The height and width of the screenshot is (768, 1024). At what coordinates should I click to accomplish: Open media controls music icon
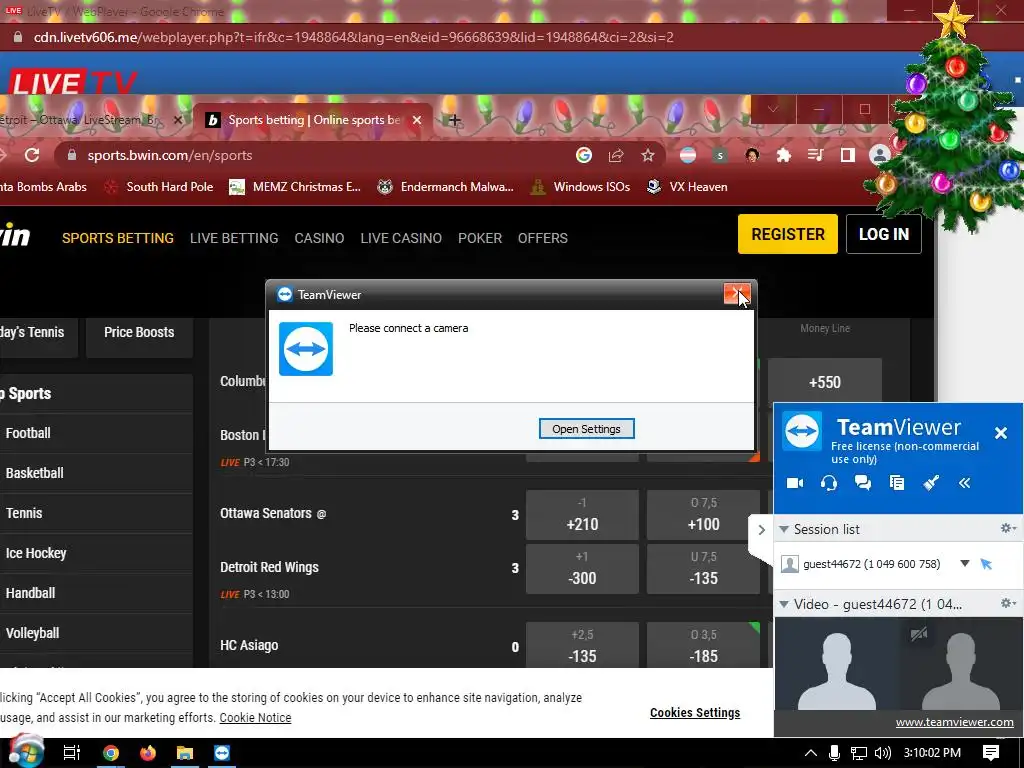tap(816, 155)
